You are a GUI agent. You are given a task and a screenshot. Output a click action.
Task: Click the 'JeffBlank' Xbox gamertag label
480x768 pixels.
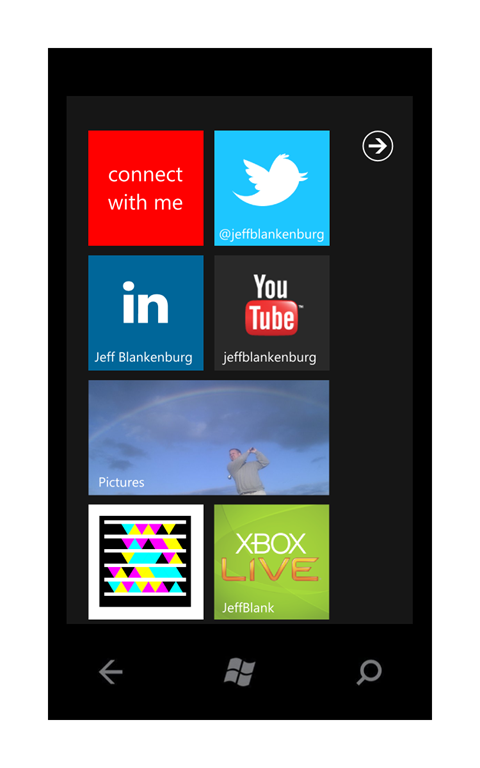pyautogui.click(x=248, y=608)
